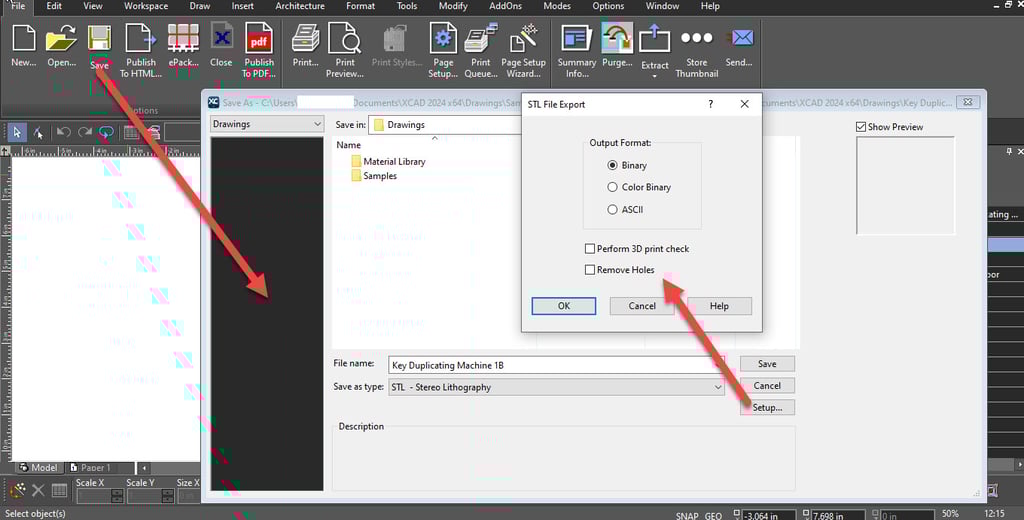This screenshot has width=1024, height=520.
Task: Click the Y coordinate field showing 7.698 in
Action: tap(838, 515)
